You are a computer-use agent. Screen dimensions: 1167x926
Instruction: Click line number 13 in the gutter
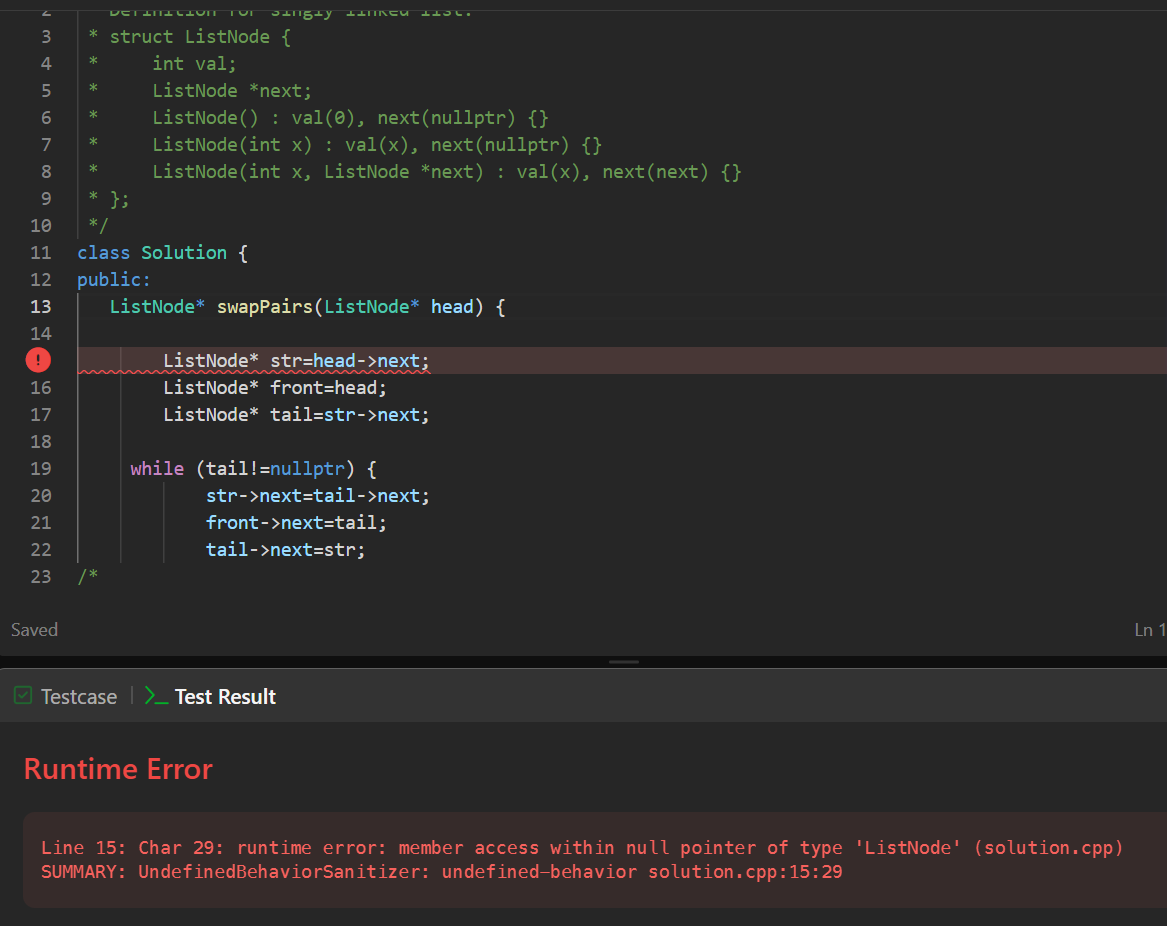point(41,306)
